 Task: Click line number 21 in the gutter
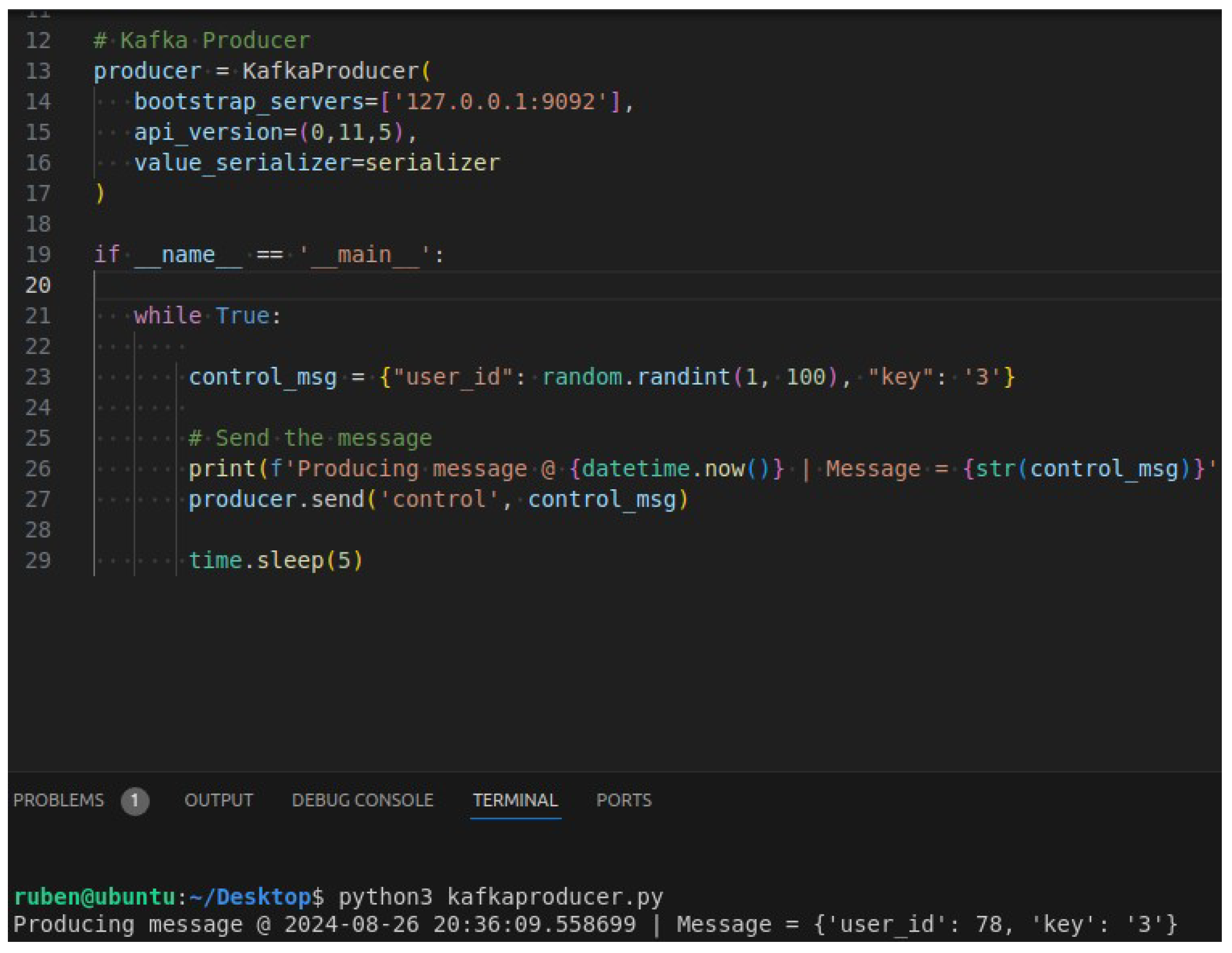pos(38,316)
